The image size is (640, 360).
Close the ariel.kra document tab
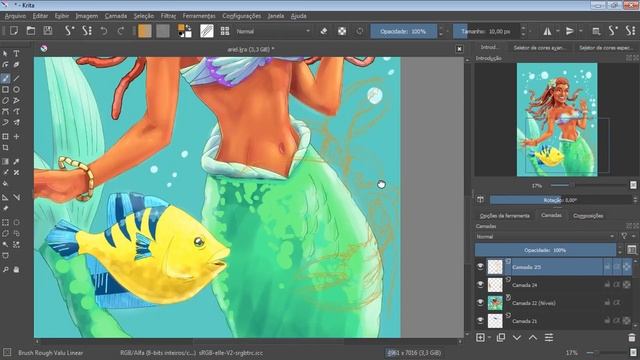[459, 49]
